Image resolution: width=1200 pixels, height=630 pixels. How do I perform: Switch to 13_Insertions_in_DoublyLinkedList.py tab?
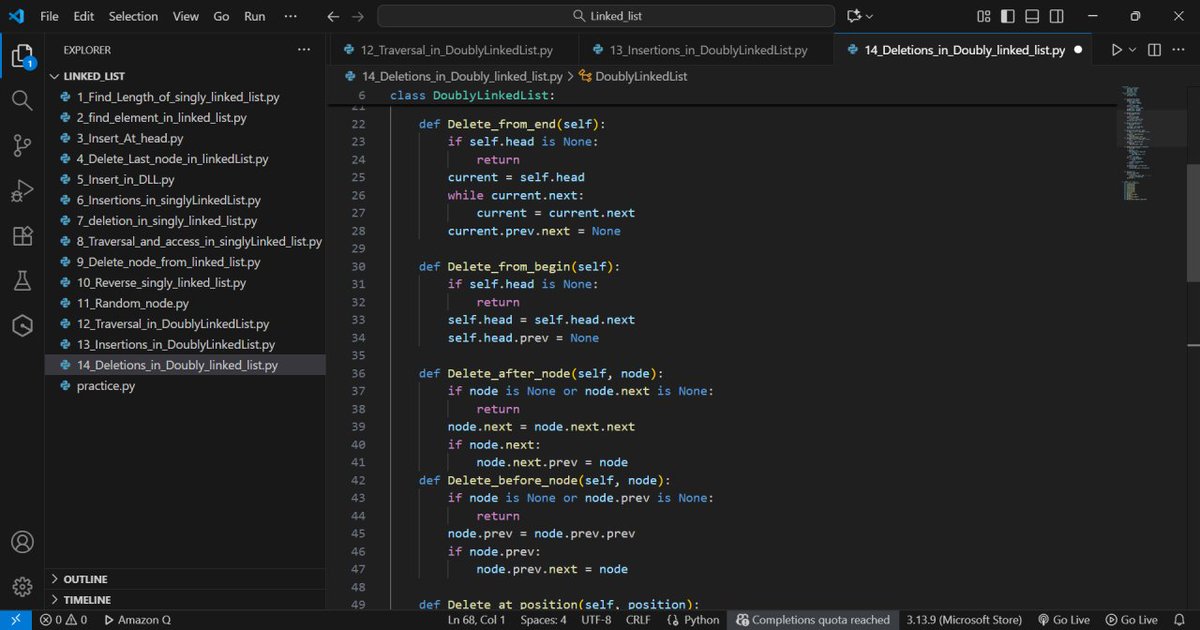708,50
